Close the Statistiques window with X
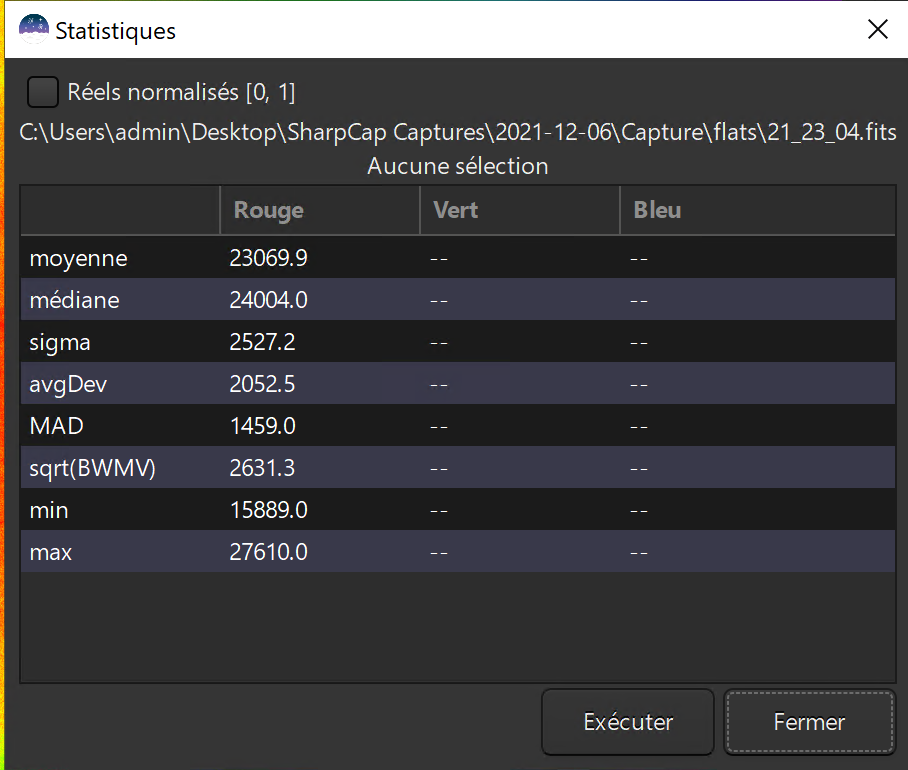 (878, 29)
